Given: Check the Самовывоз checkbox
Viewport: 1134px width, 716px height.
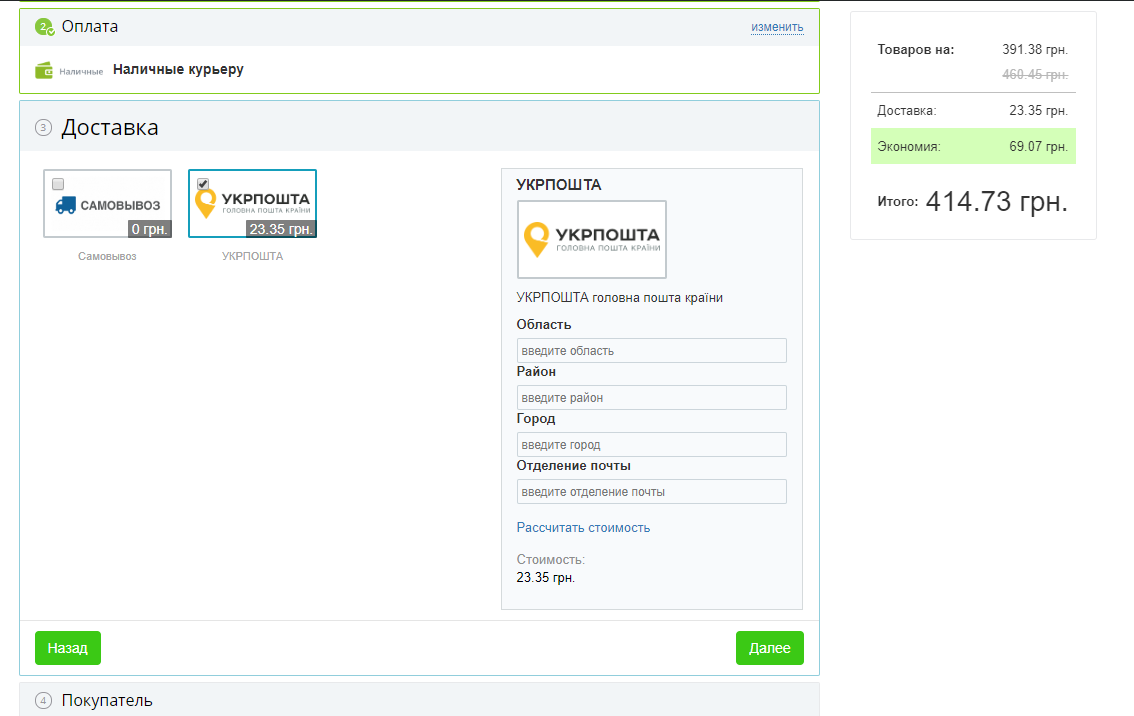Looking at the screenshot, I should point(58,184).
